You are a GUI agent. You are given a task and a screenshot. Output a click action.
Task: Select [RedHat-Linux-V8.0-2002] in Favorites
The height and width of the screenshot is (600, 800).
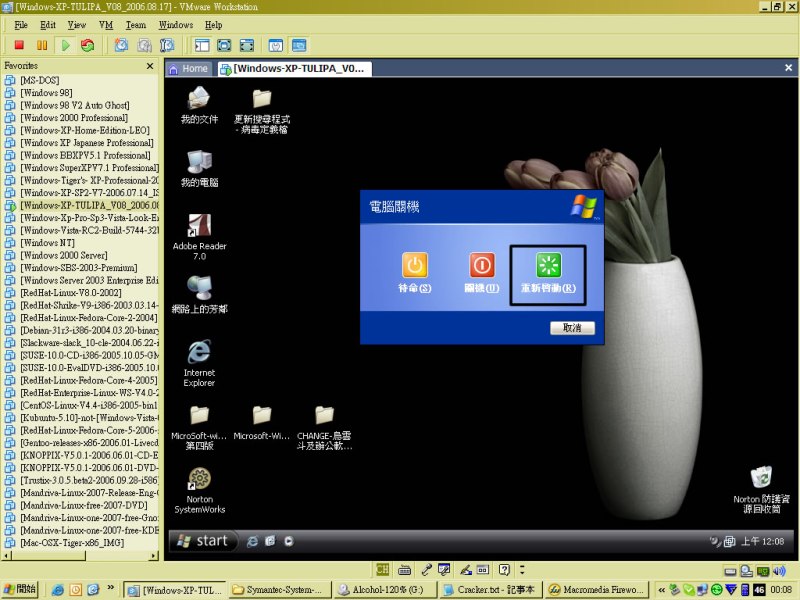pos(71,293)
